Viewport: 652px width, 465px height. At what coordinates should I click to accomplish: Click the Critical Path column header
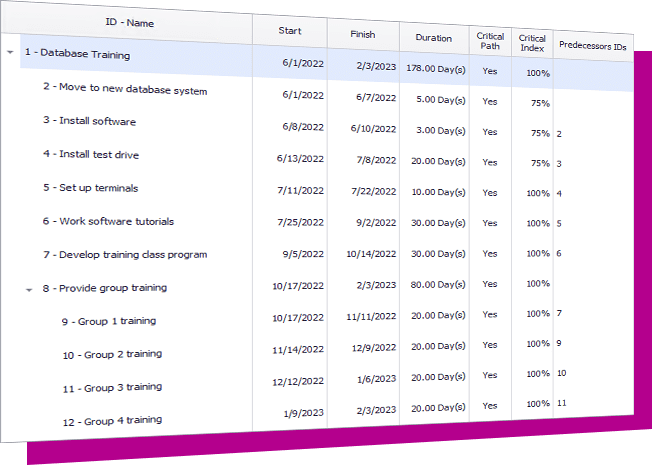[x=490, y=41]
